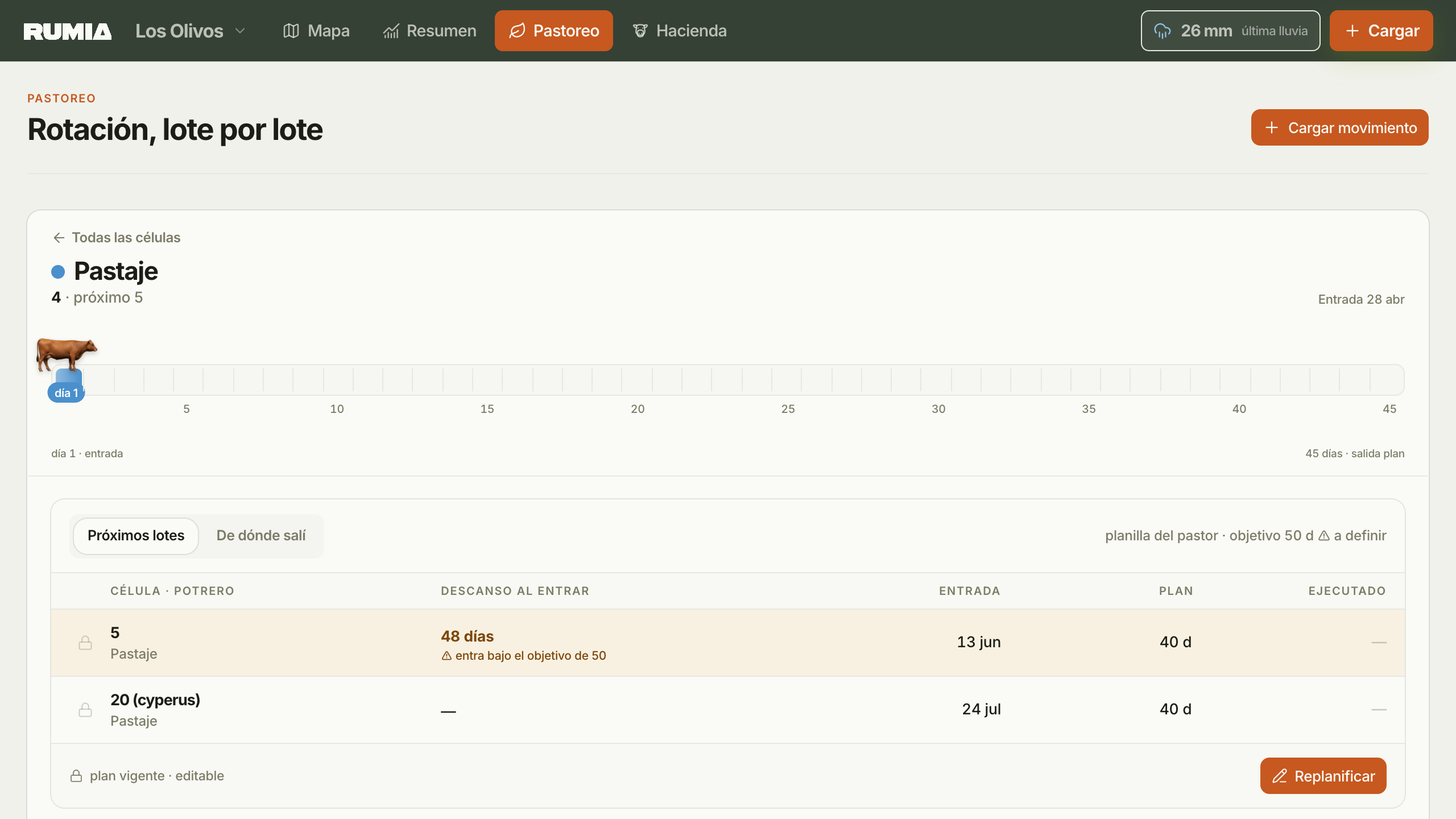
Task: Click Replanificar pencil button
Action: tap(1323, 776)
